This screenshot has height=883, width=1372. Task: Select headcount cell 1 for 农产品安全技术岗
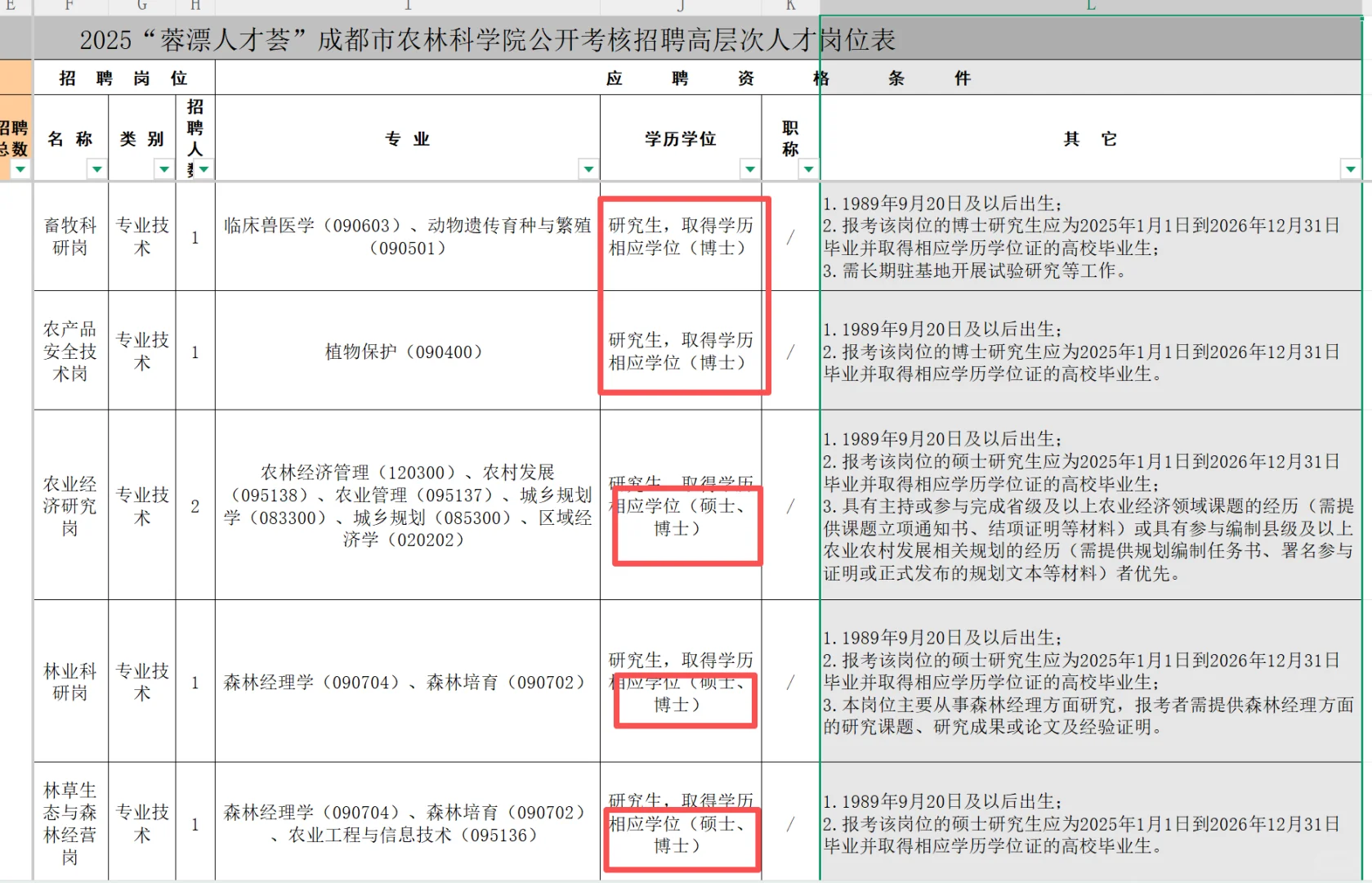click(195, 351)
